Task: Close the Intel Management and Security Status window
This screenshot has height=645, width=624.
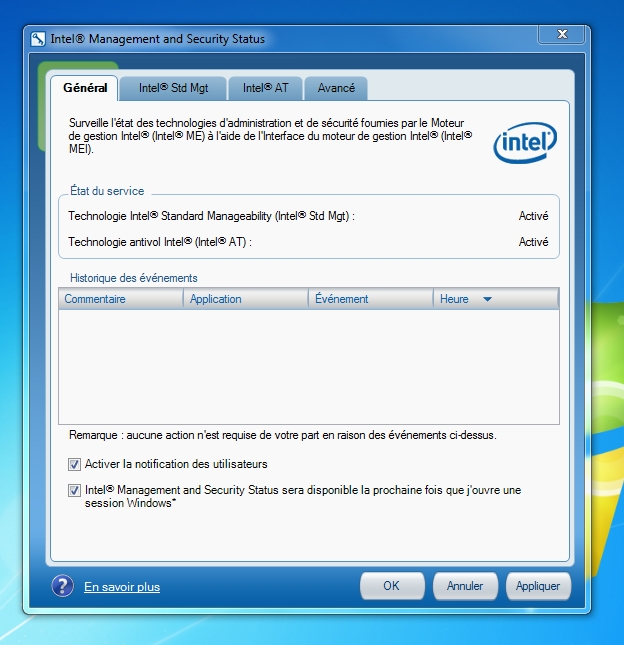Action: coord(561,34)
